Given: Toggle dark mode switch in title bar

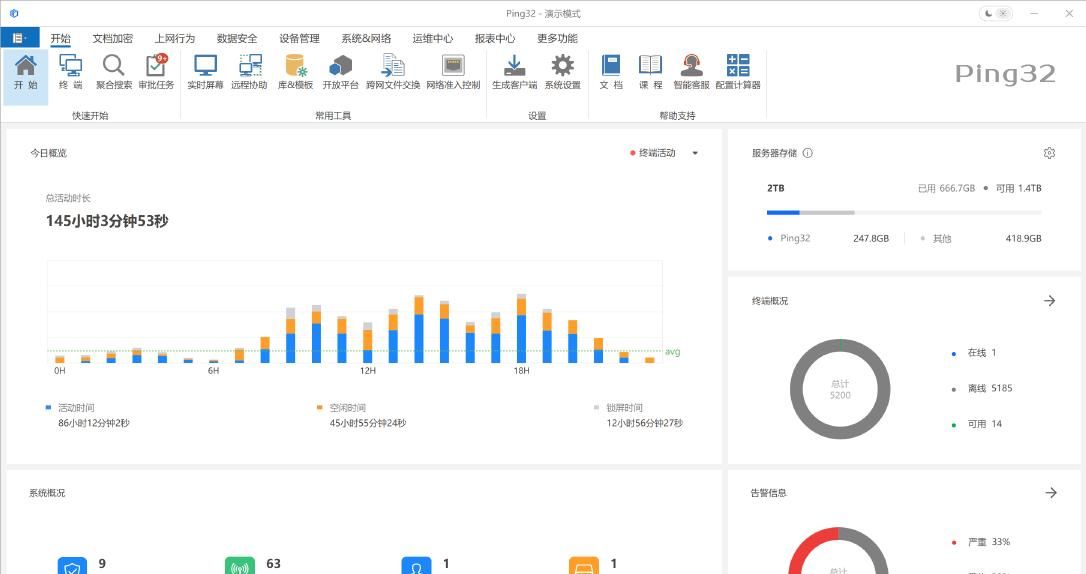Looking at the screenshot, I should pyautogui.click(x=995, y=13).
